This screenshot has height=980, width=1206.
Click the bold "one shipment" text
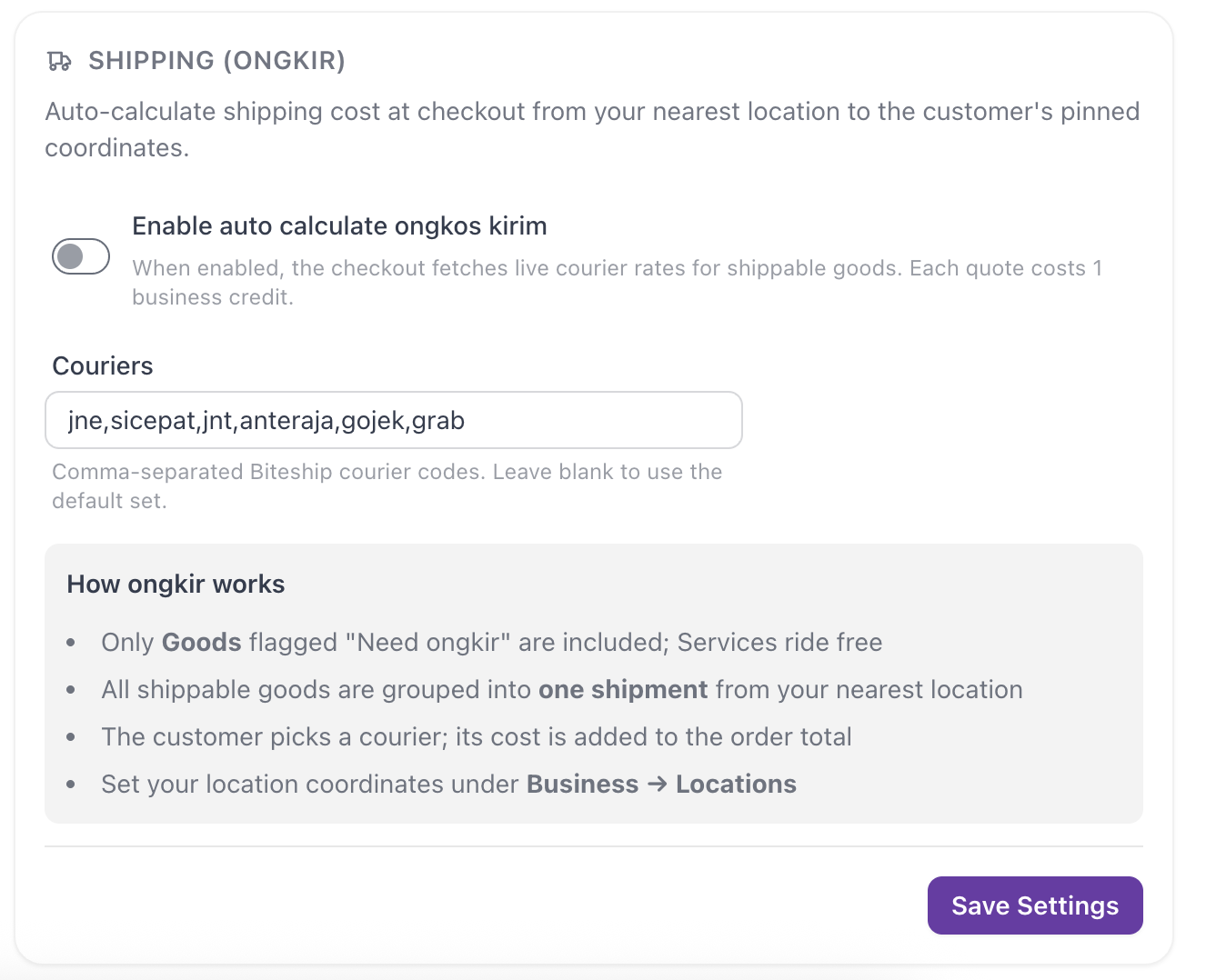click(623, 689)
